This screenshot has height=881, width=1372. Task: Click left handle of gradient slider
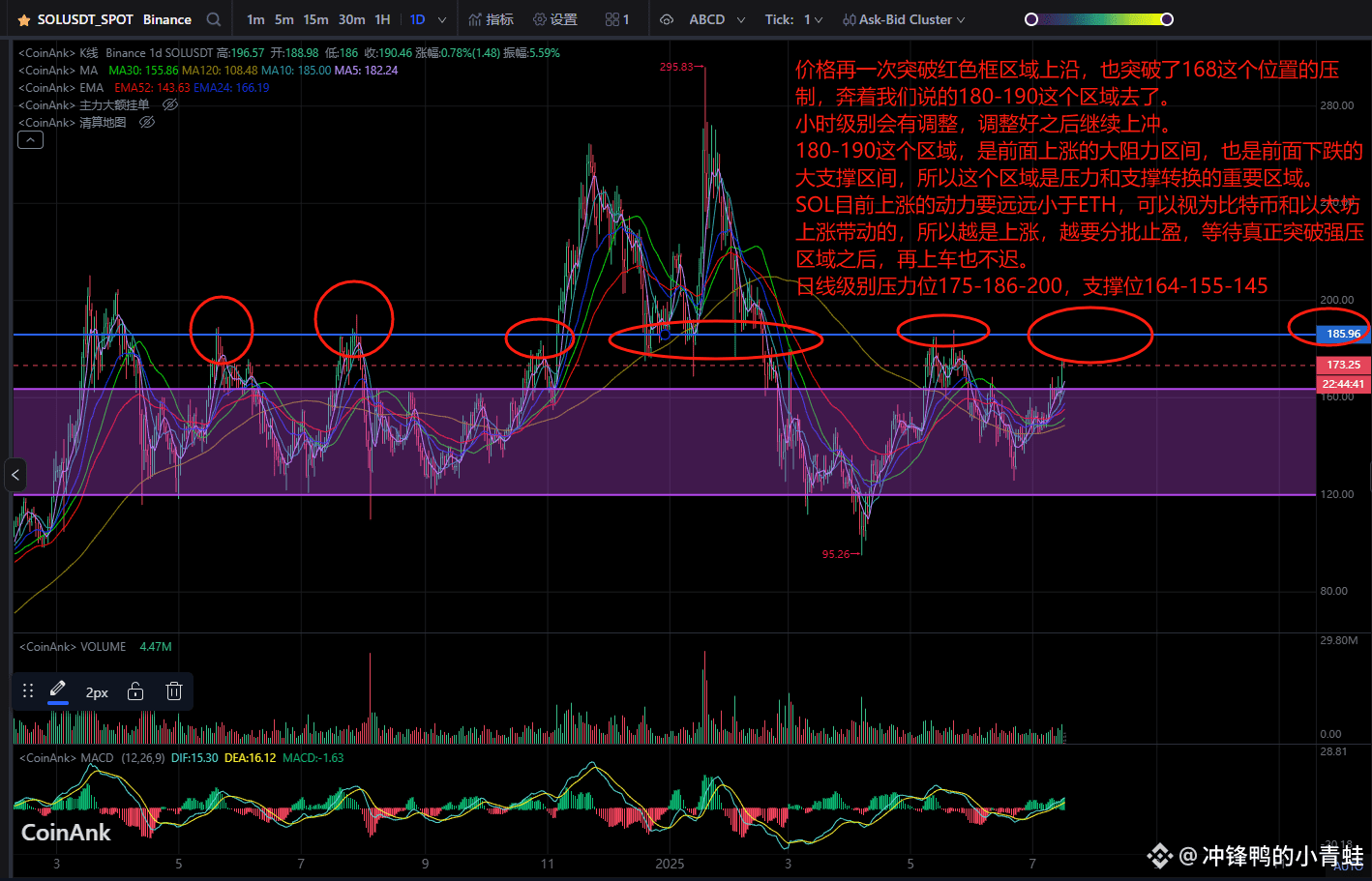click(1031, 19)
